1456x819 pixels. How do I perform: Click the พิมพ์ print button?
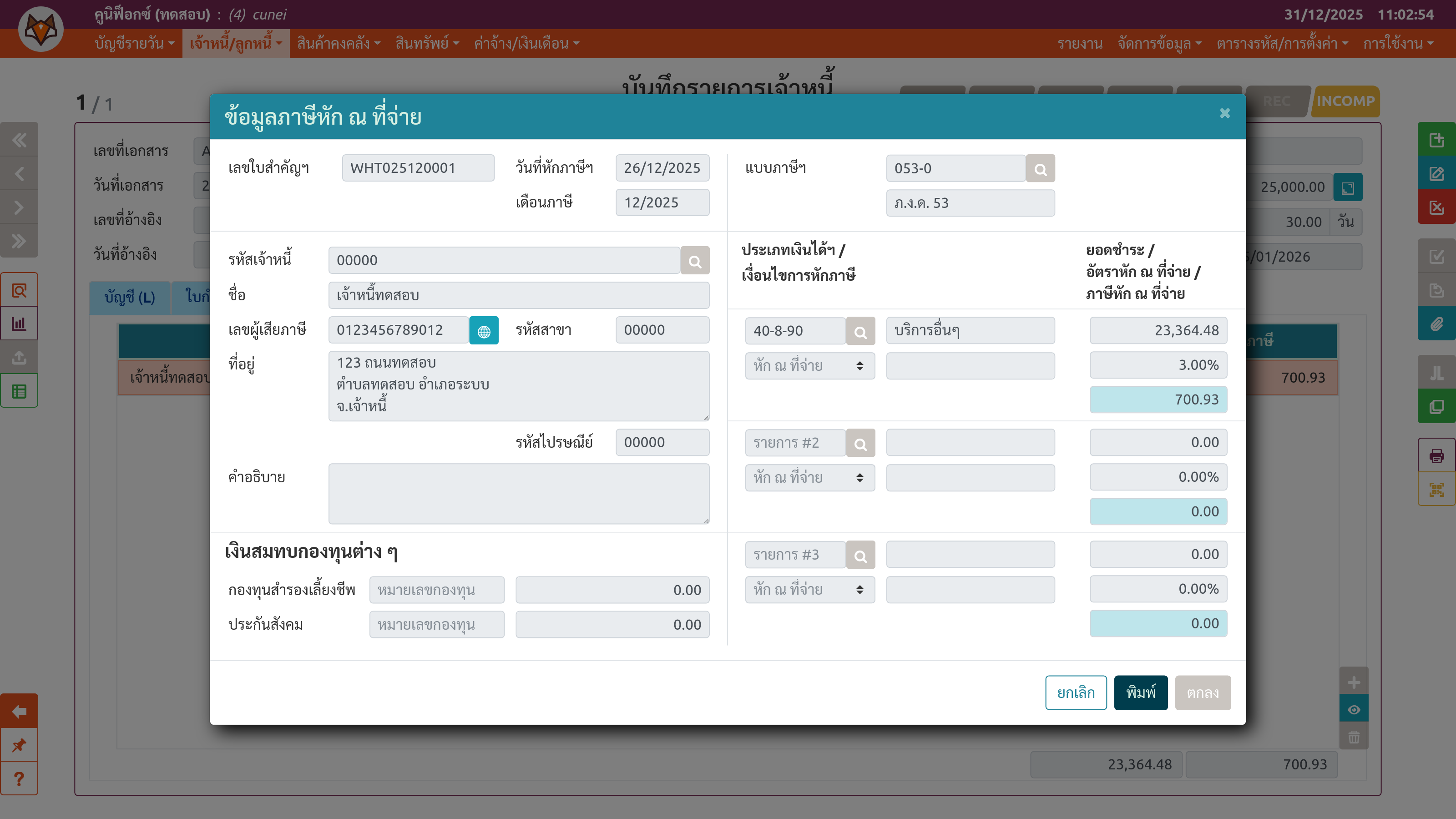[x=1140, y=693]
